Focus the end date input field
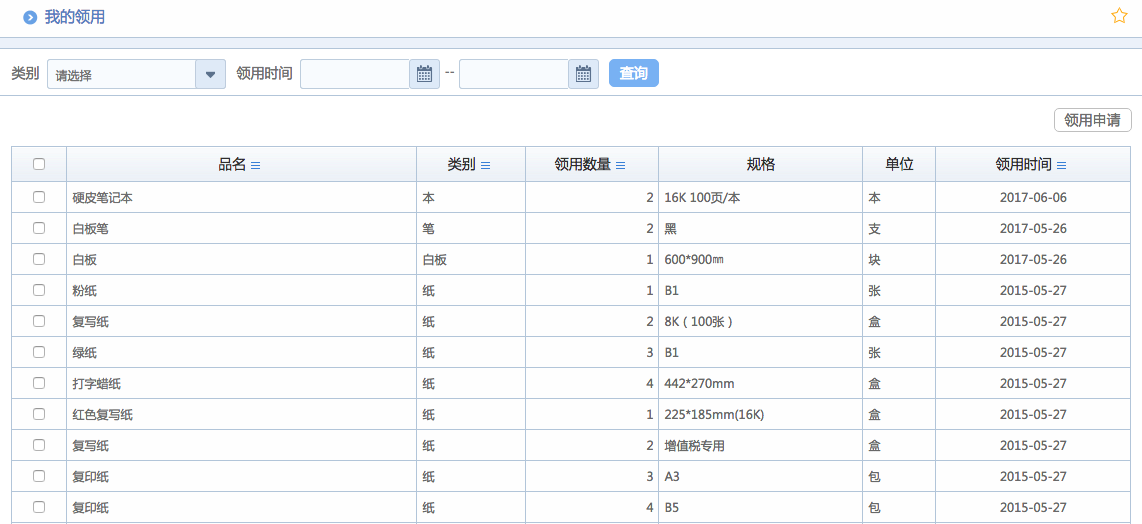The height and width of the screenshot is (524, 1142). (x=514, y=74)
